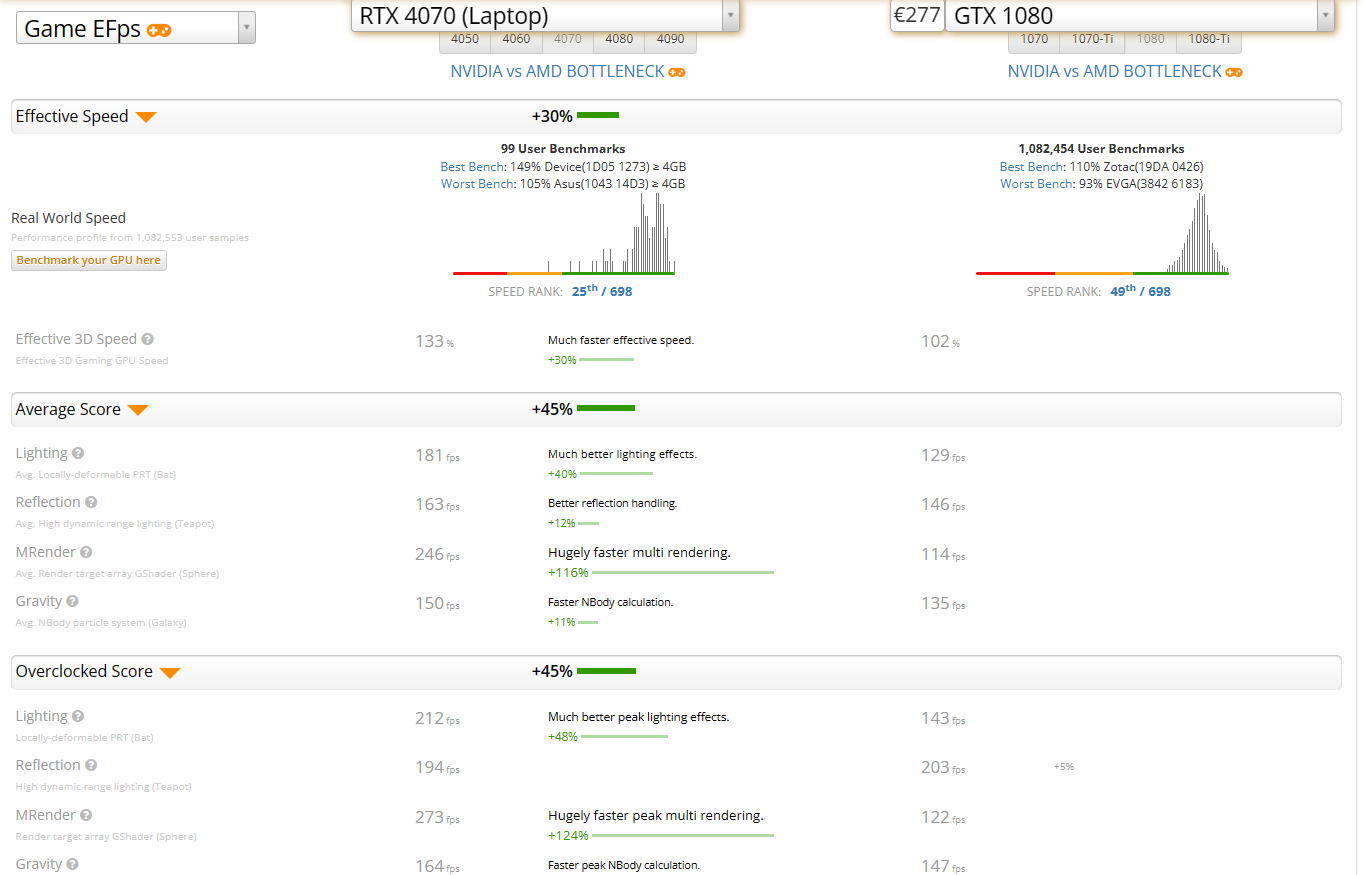Collapse the Overclocked Score section arrow
1363x875 pixels.
[170, 672]
